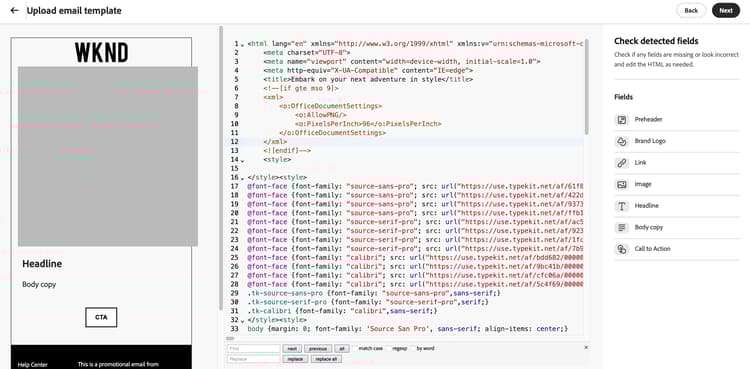
Task: Select the Preheader field icon
Action: click(621, 120)
